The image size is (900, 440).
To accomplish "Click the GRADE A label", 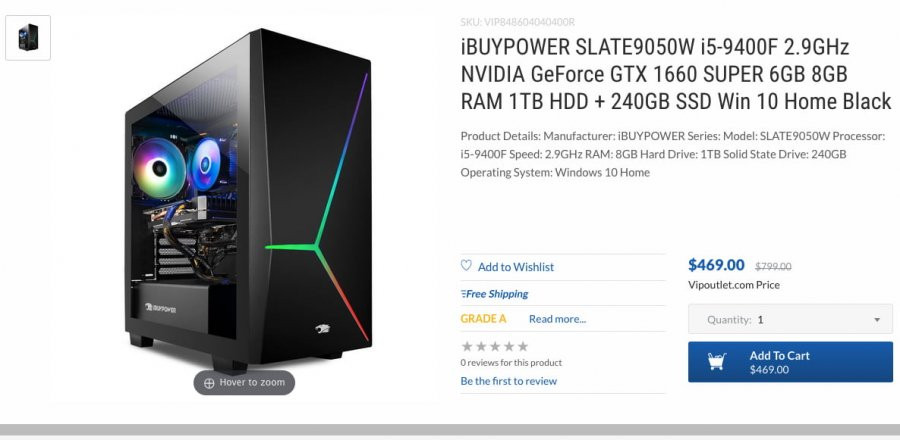I will point(483,319).
